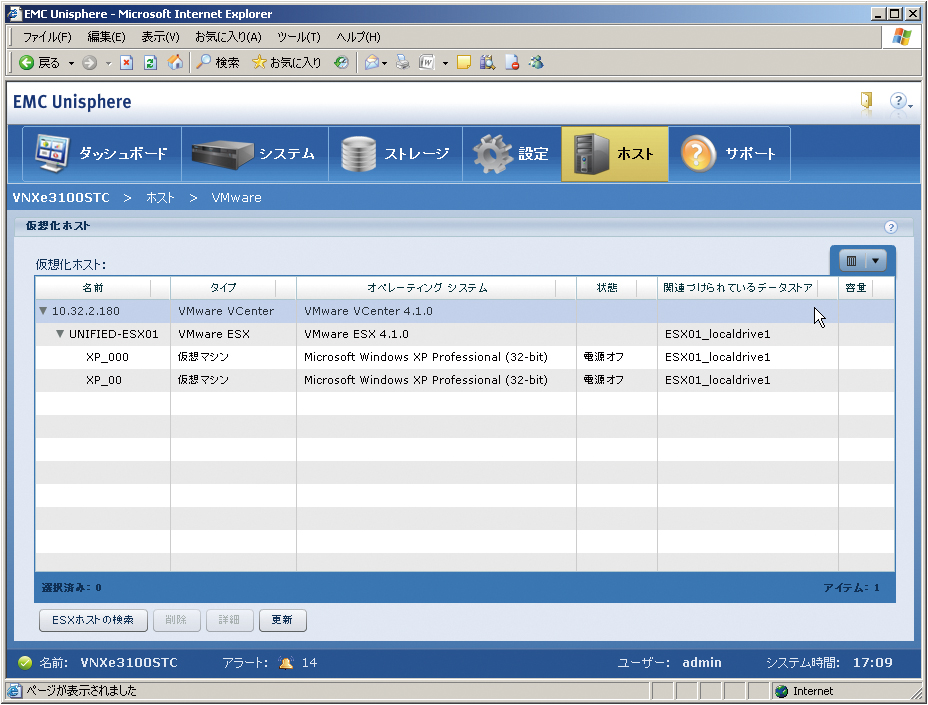Click the 更新 button
928x705 pixels.
click(282, 620)
